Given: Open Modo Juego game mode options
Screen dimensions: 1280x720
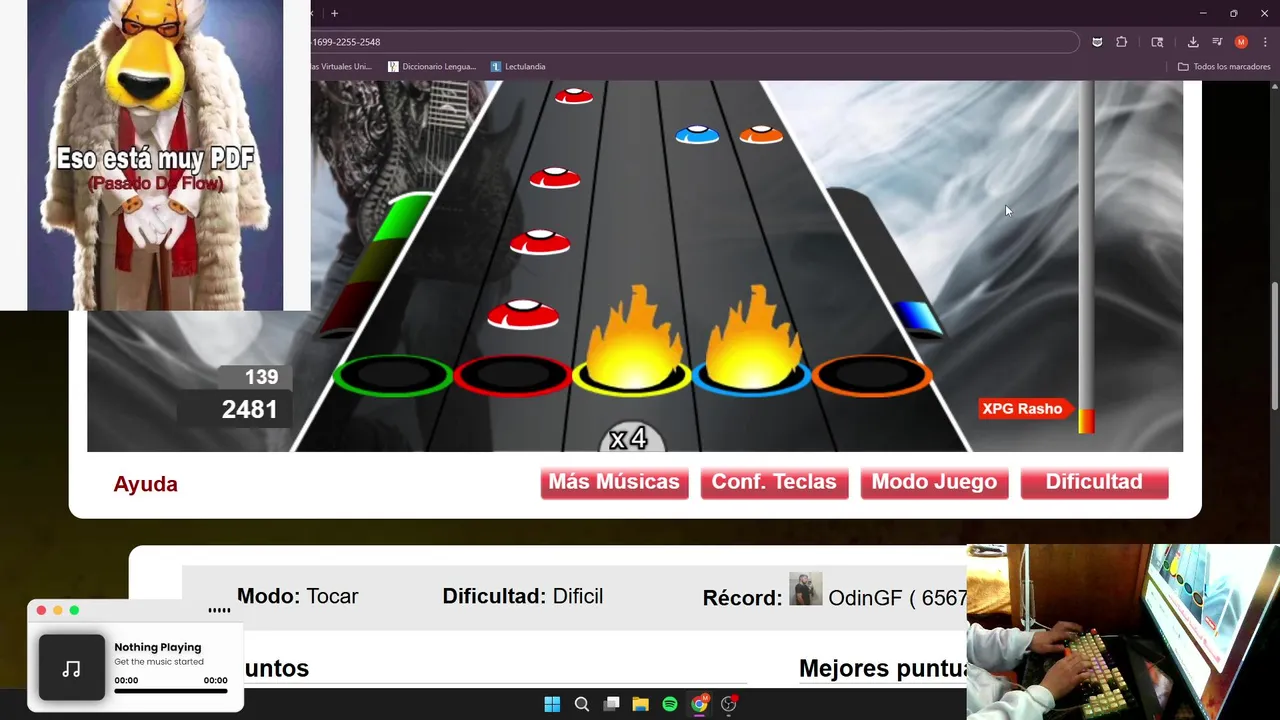Looking at the screenshot, I should (x=934, y=482).
